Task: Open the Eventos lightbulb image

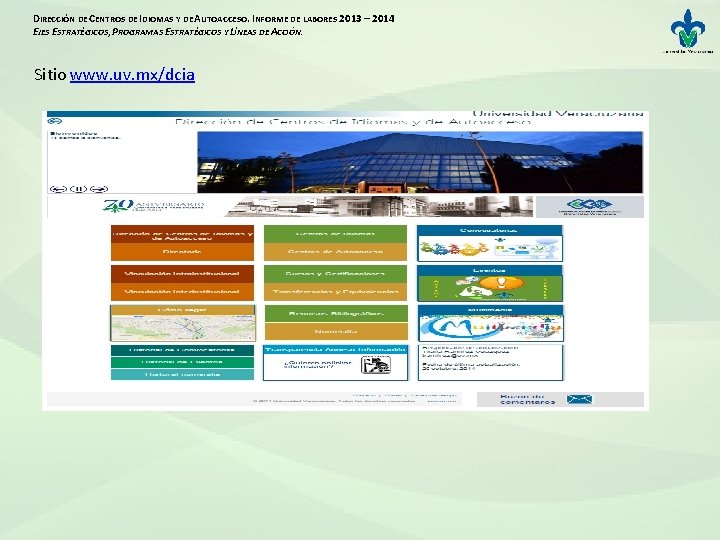Action: click(490, 288)
